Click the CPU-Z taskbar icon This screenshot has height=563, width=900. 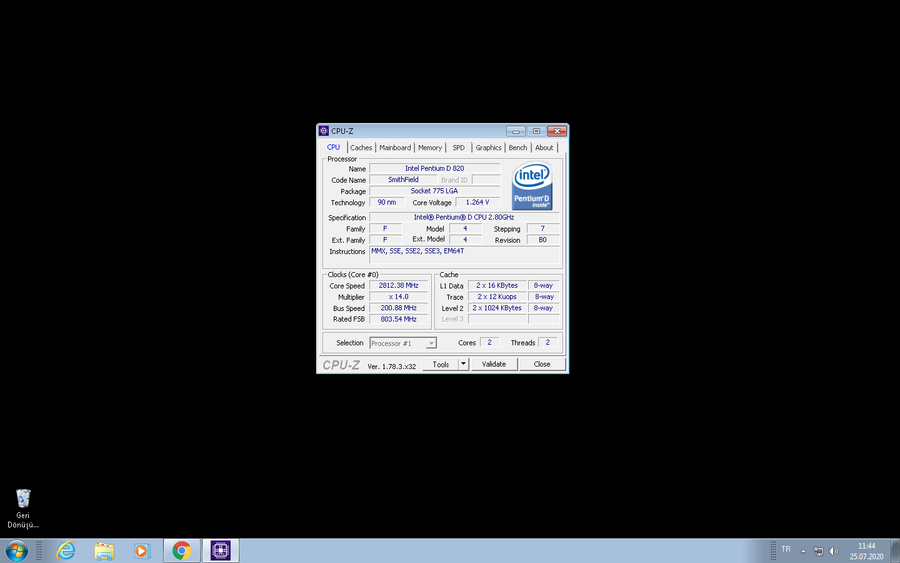220,551
